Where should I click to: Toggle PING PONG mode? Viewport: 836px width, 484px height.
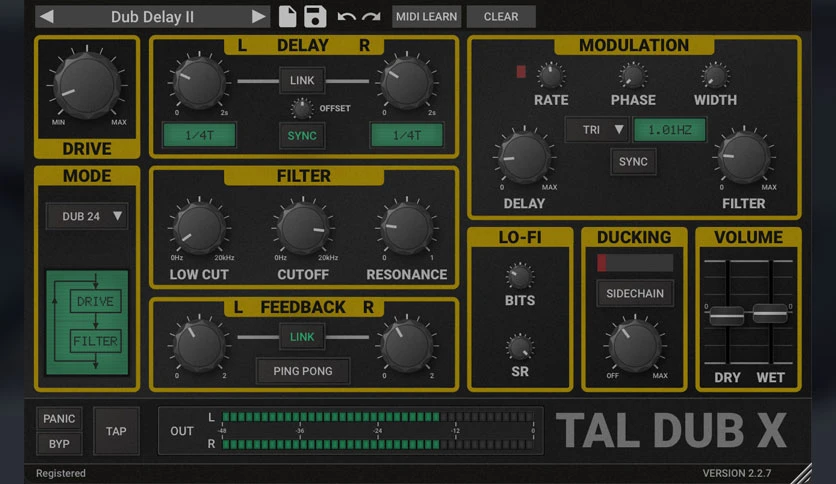coord(303,371)
